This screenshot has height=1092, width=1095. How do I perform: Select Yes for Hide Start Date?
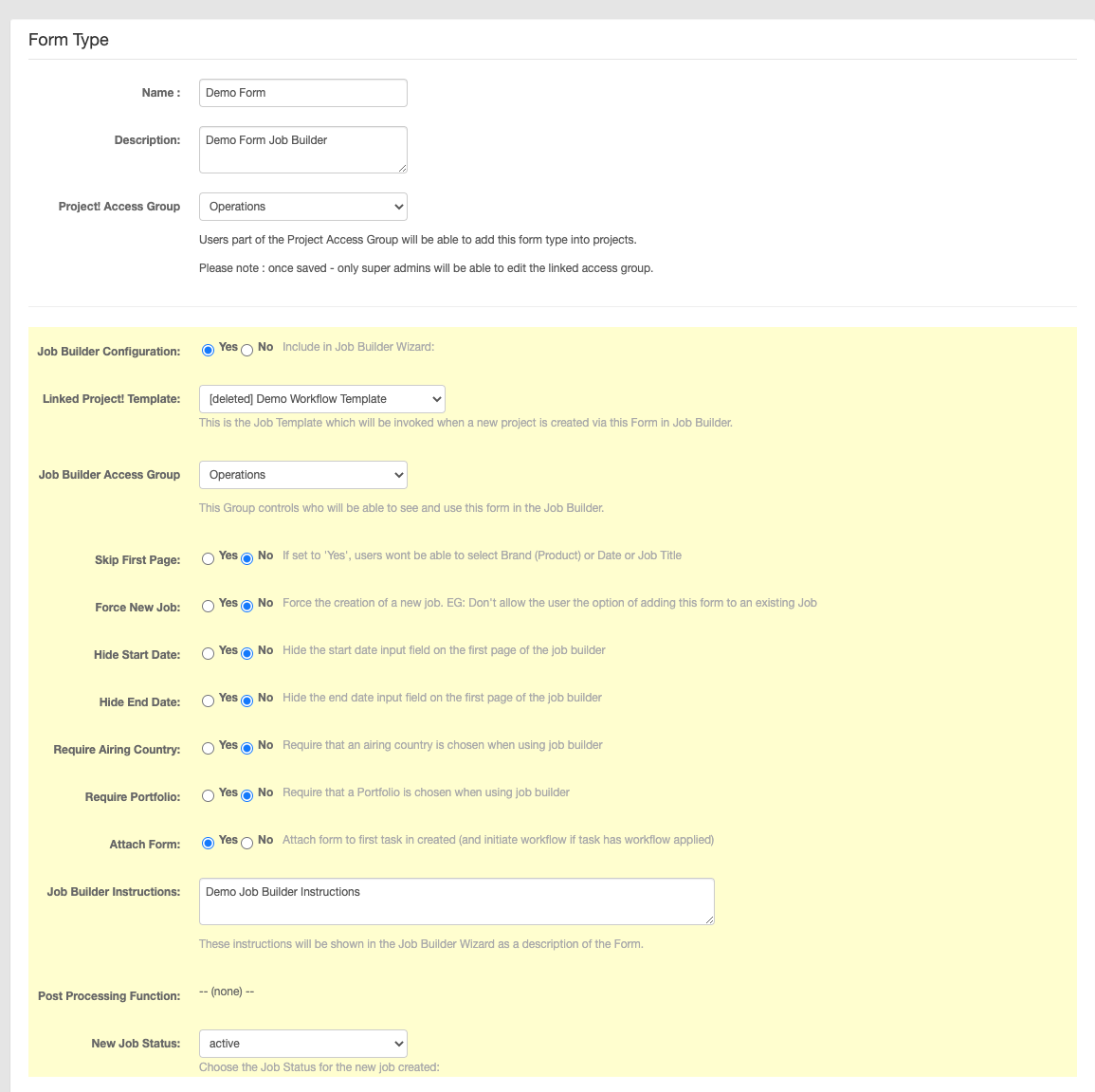(x=209, y=653)
